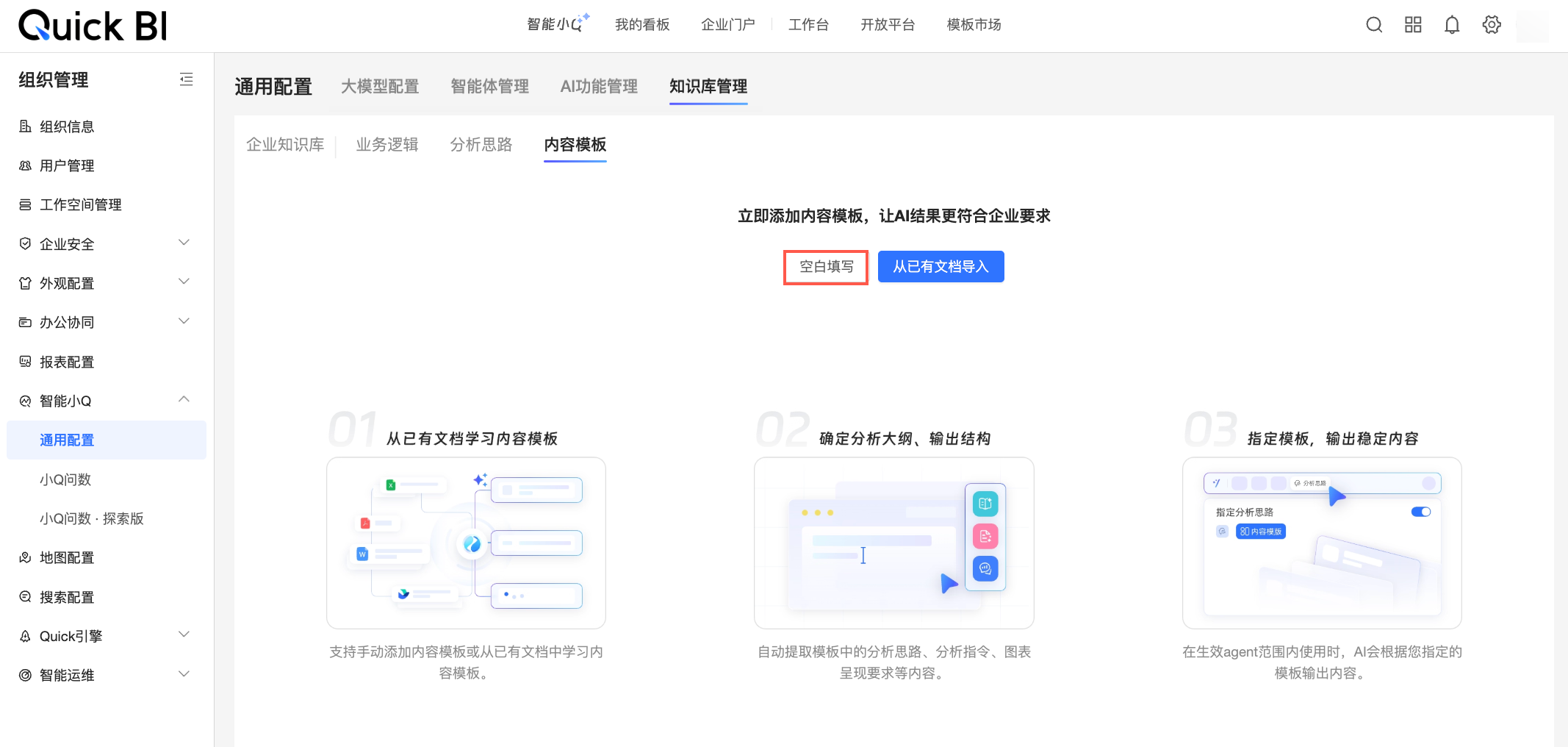This screenshot has width=1568, height=747.
Task: Click the 外观配置 shirt icon
Action: point(25,283)
